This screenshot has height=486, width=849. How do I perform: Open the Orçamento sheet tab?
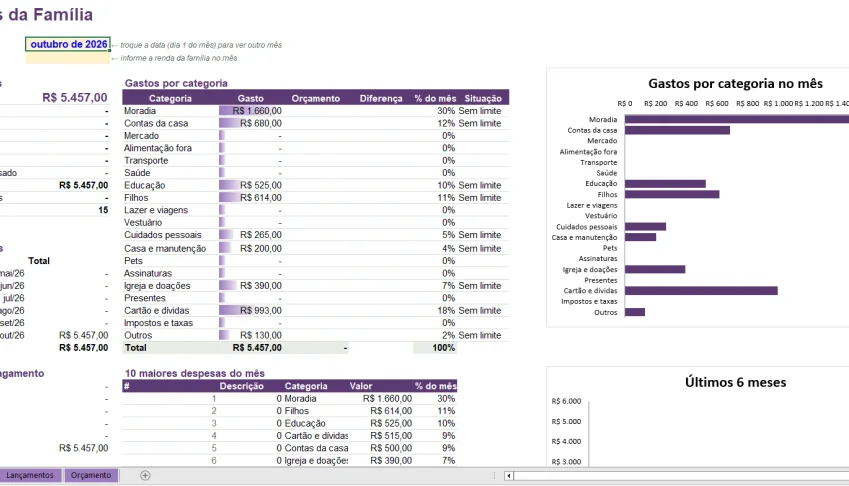click(x=91, y=475)
